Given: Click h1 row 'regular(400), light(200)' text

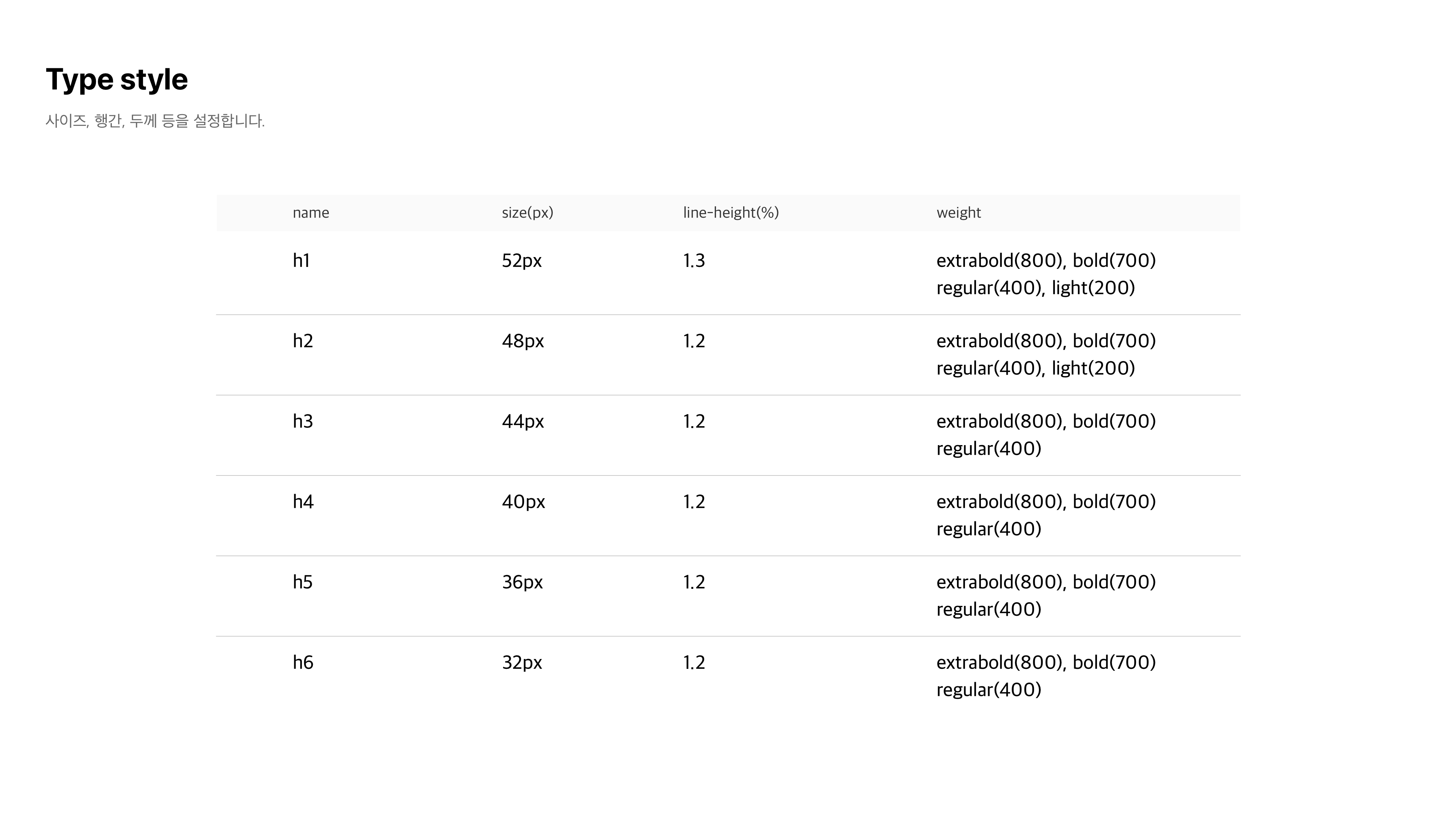Looking at the screenshot, I should (x=1036, y=288).
